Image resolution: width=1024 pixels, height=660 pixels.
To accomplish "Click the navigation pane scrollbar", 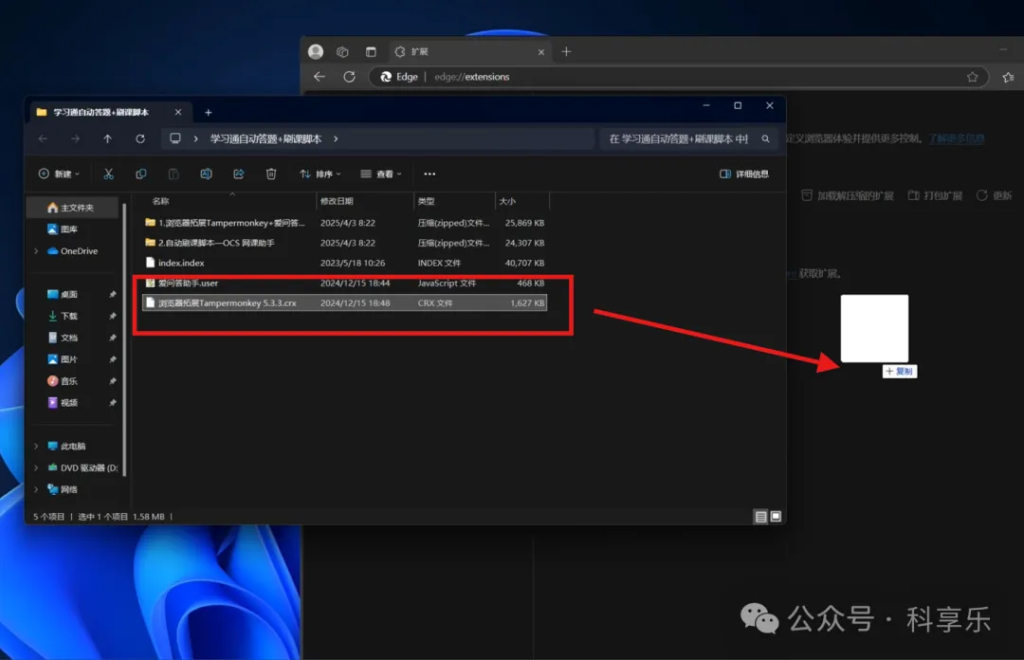I will click(x=124, y=339).
